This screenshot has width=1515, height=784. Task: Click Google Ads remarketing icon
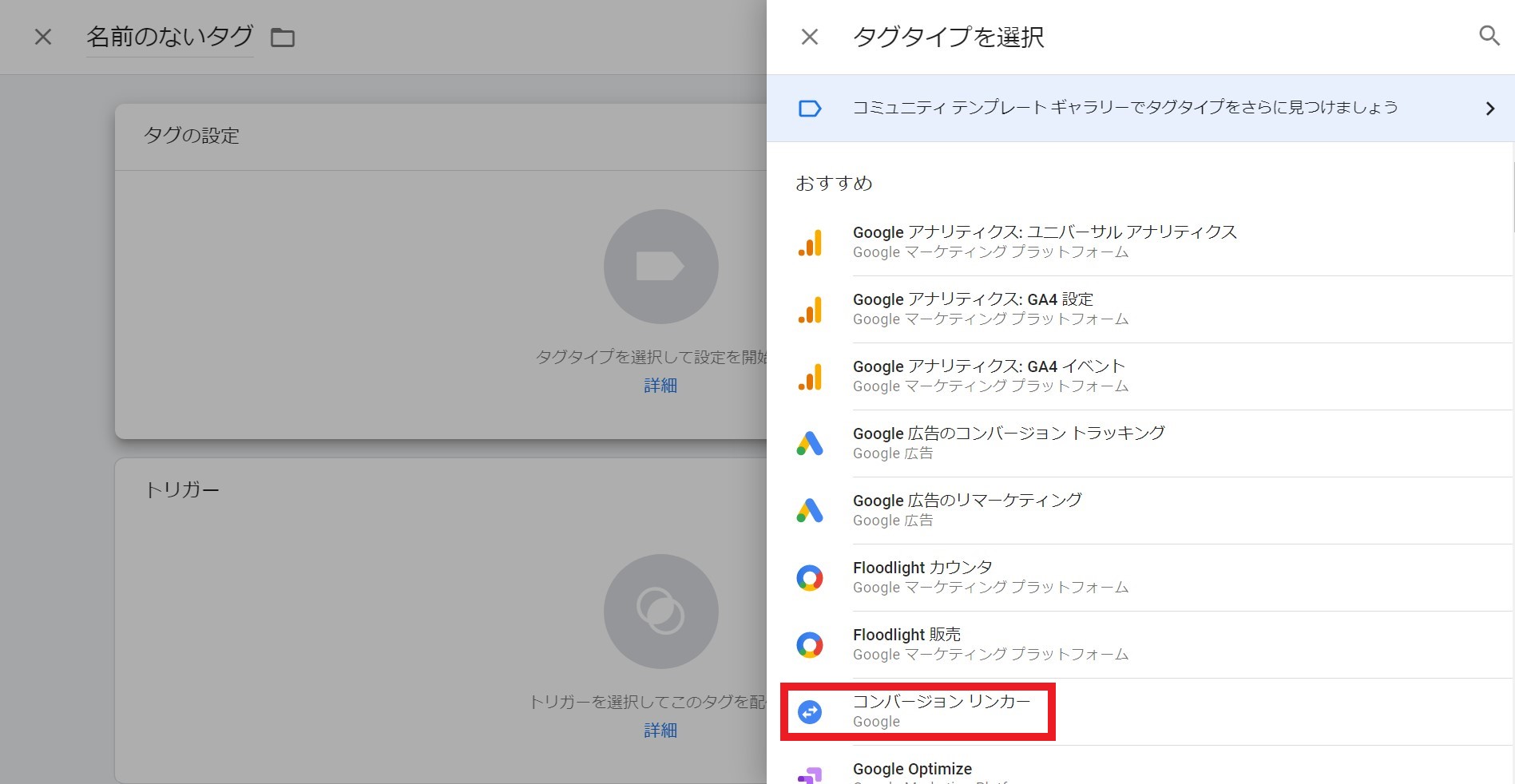(810, 511)
